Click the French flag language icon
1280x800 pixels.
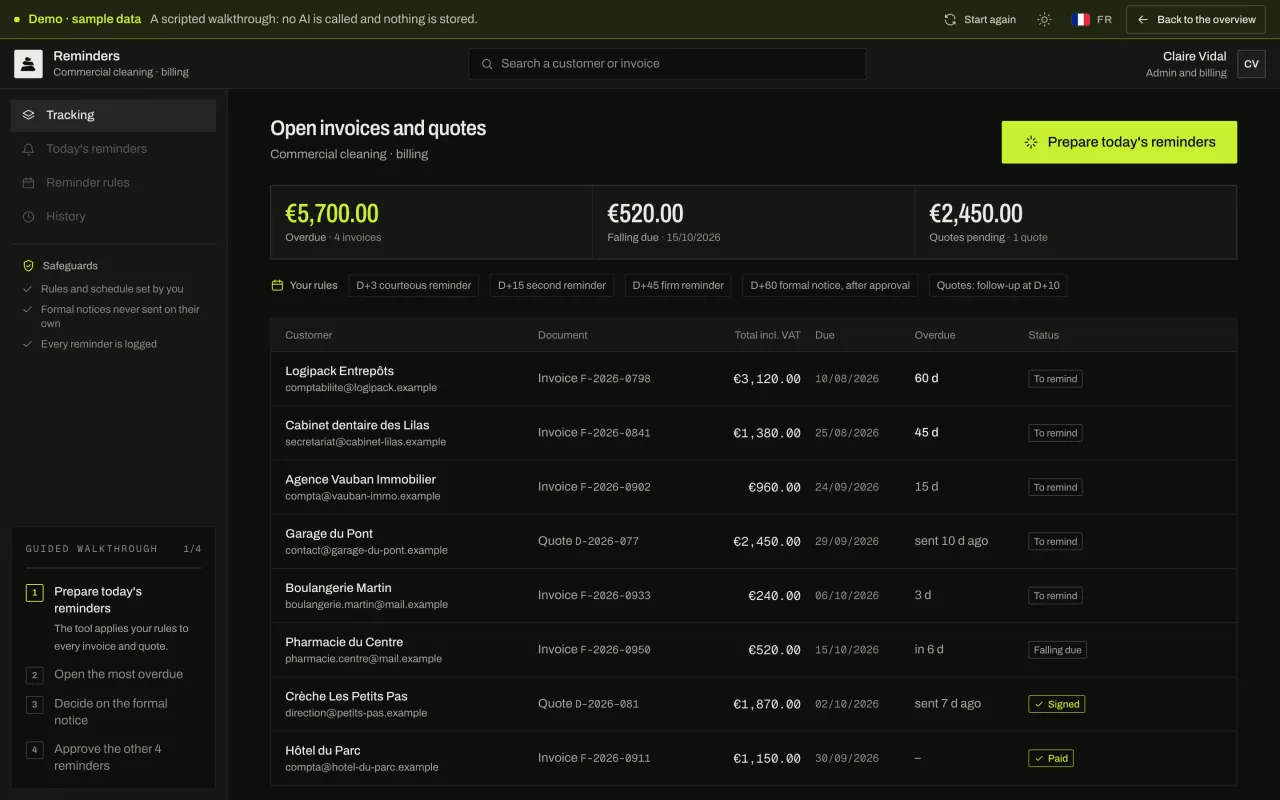tap(1081, 19)
